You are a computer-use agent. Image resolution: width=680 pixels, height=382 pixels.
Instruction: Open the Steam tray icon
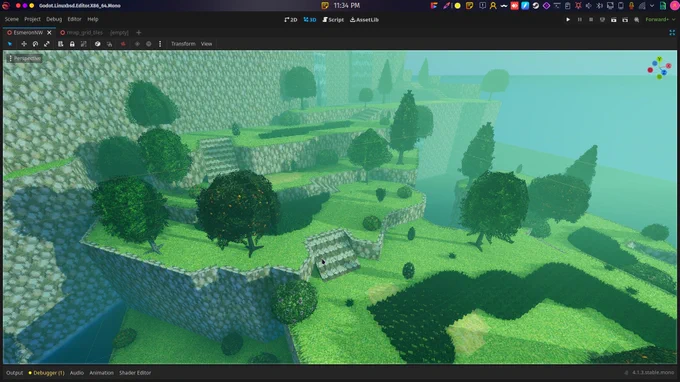[536, 6]
